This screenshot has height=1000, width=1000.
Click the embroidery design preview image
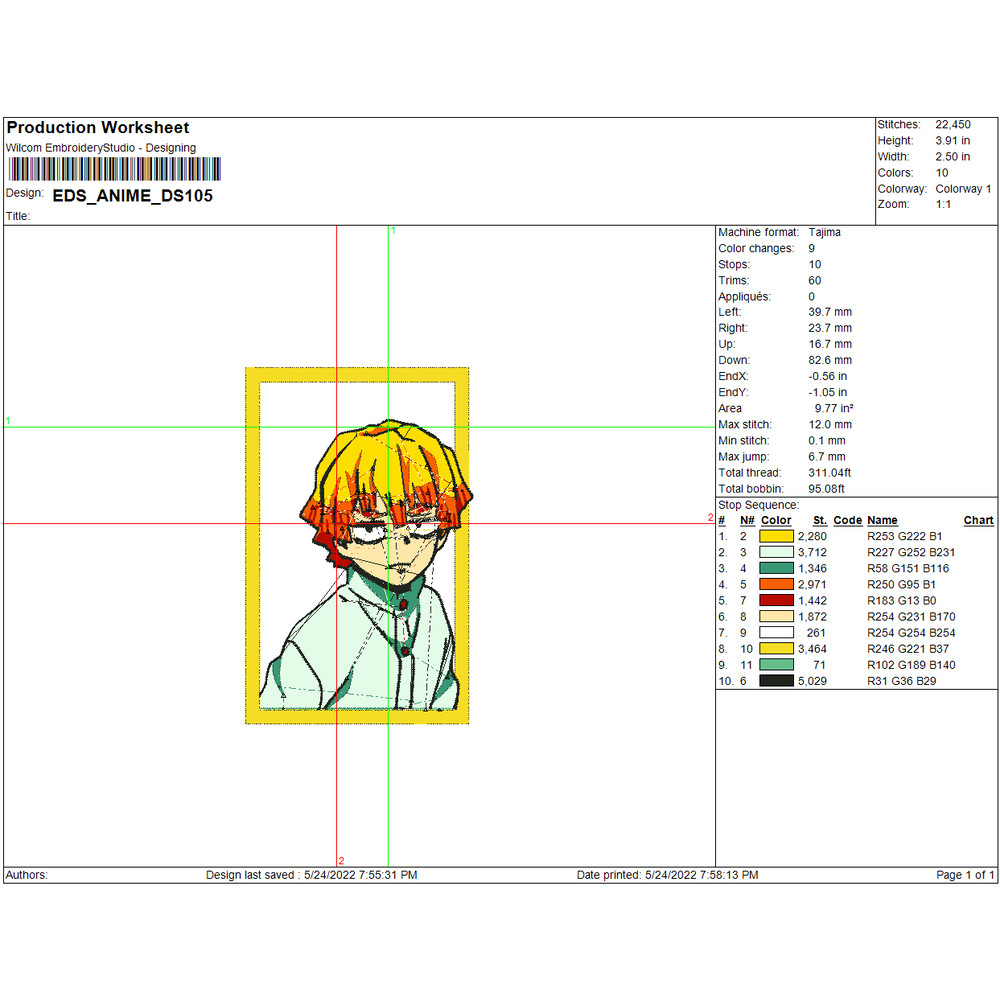tap(357, 545)
